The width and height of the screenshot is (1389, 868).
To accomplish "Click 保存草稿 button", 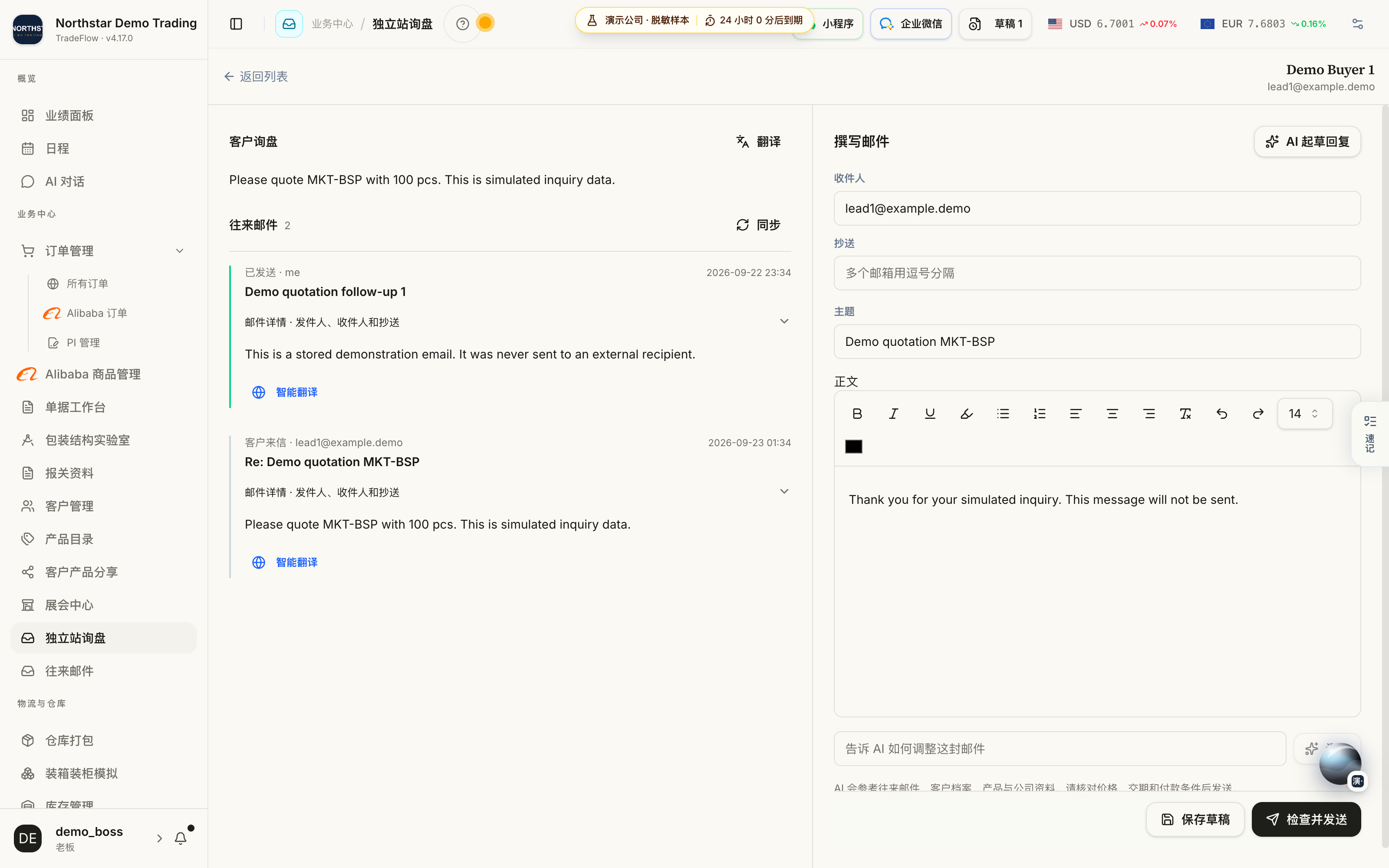I will (x=1195, y=819).
